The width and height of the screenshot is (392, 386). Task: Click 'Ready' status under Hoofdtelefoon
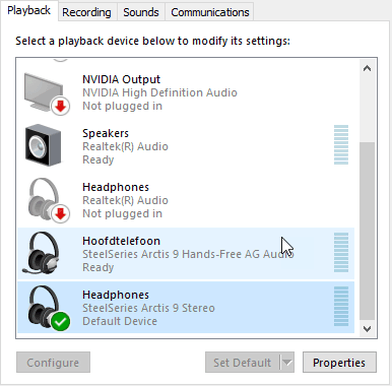[98, 267]
